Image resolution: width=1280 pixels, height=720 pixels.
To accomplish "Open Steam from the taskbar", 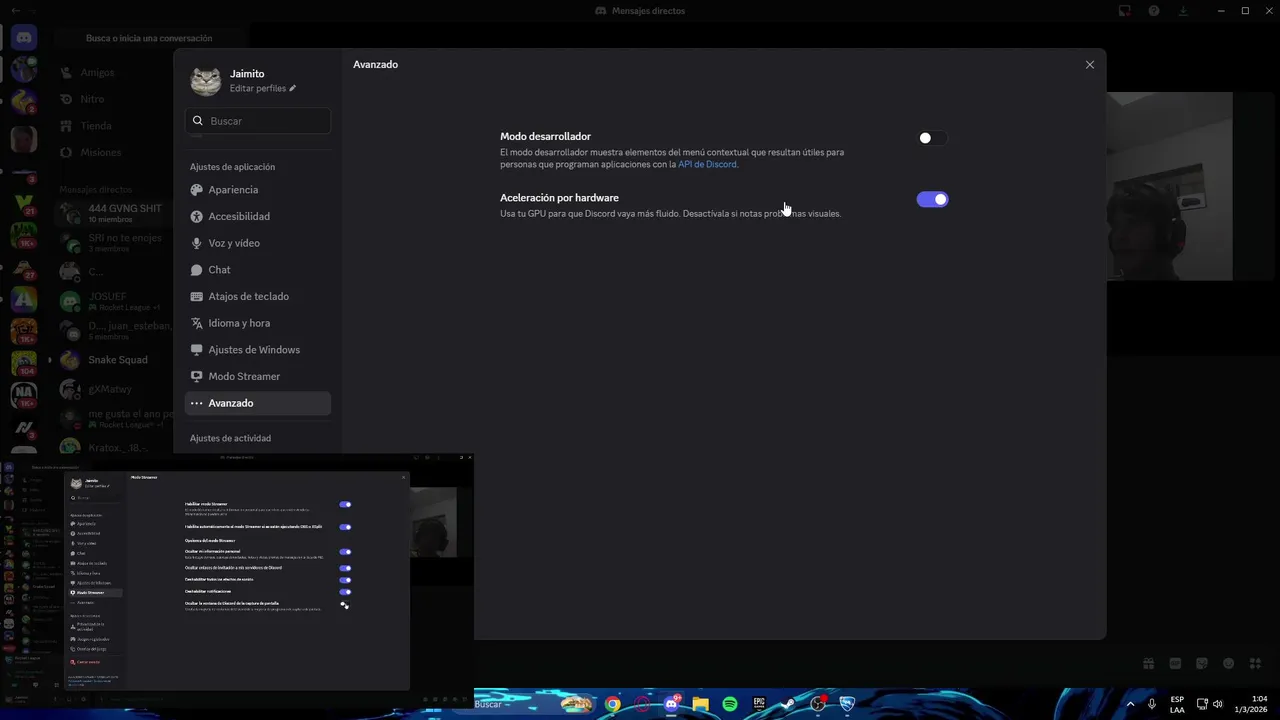I will [x=789, y=704].
